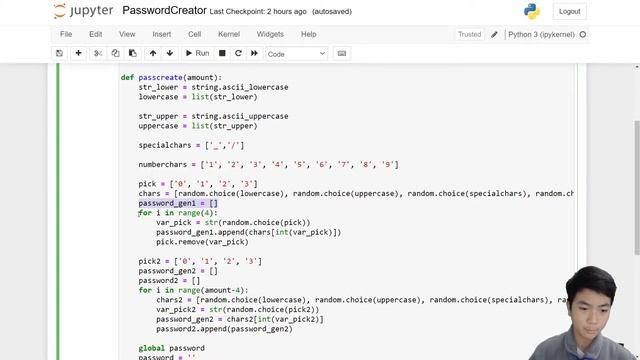The height and width of the screenshot is (360, 640).
Task: Click on the 'numberchars' list line
Action: pyautogui.click(x=268, y=164)
